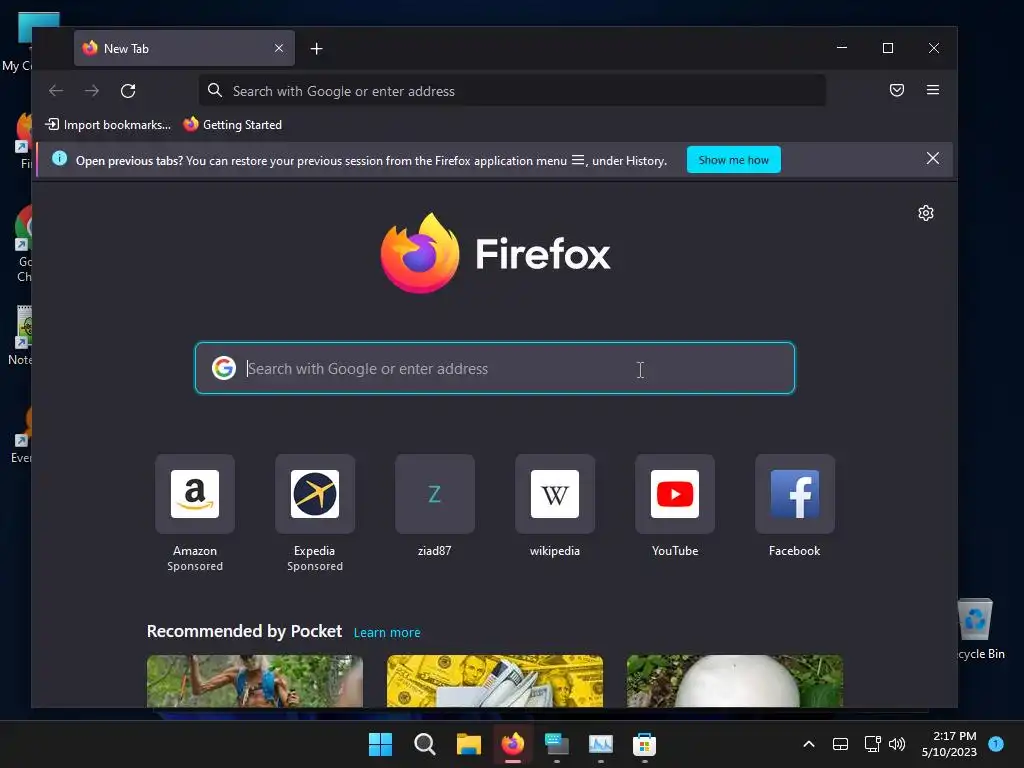
Task: Open the YouTube shortcut tile
Action: click(x=675, y=494)
